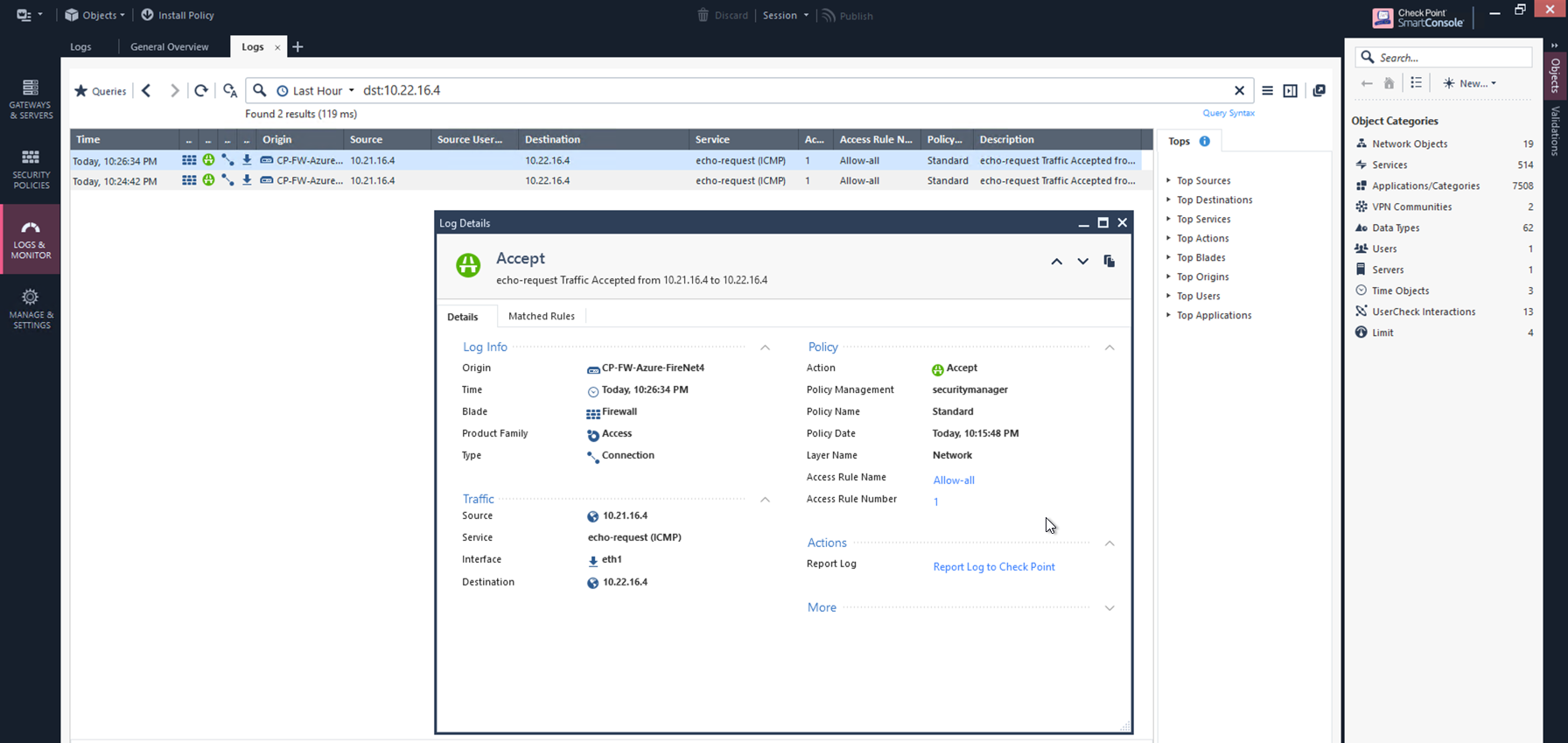1568x743 pixels.
Task: Copy log details to clipboard
Action: pos(1109,261)
